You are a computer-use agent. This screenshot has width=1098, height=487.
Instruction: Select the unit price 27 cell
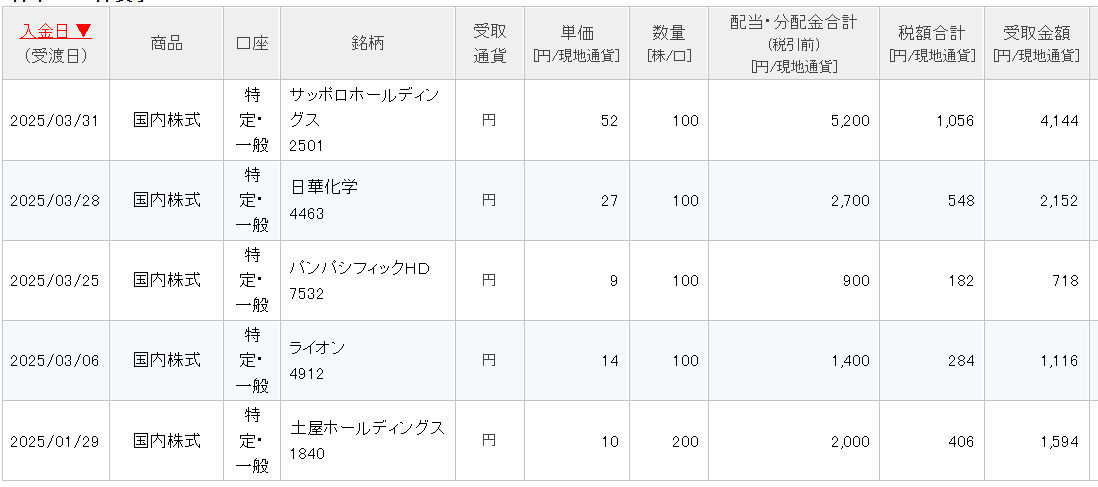click(x=609, y=201)
